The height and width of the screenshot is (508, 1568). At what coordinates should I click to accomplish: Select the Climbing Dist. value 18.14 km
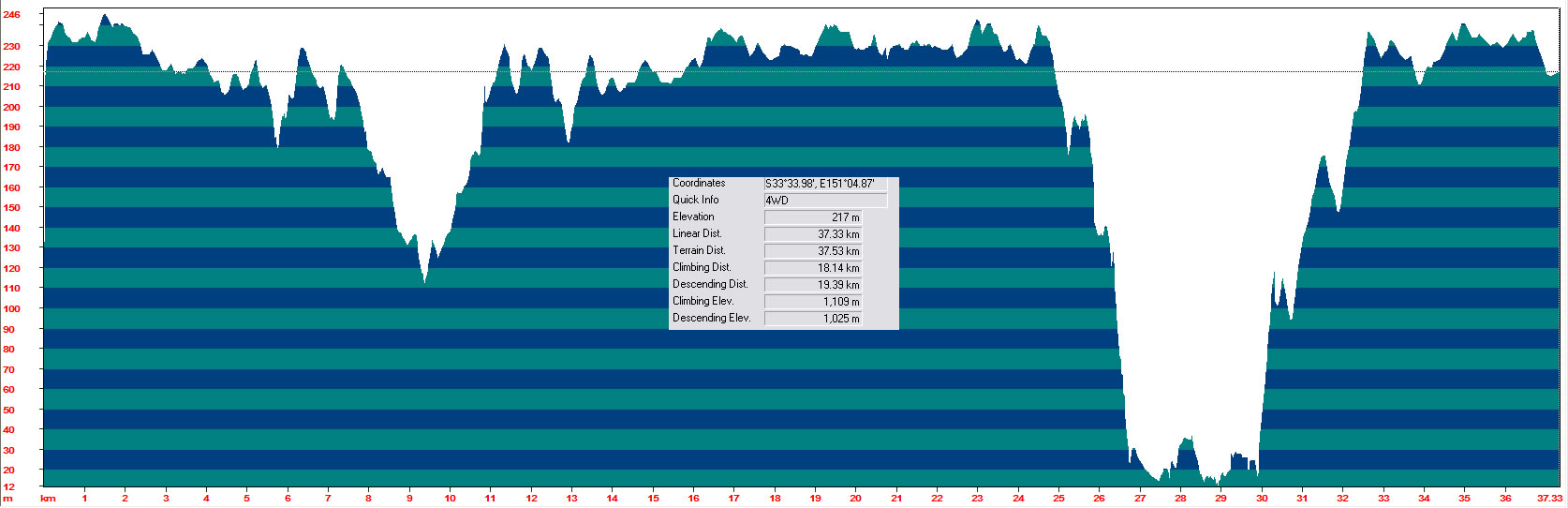[813, 268]
